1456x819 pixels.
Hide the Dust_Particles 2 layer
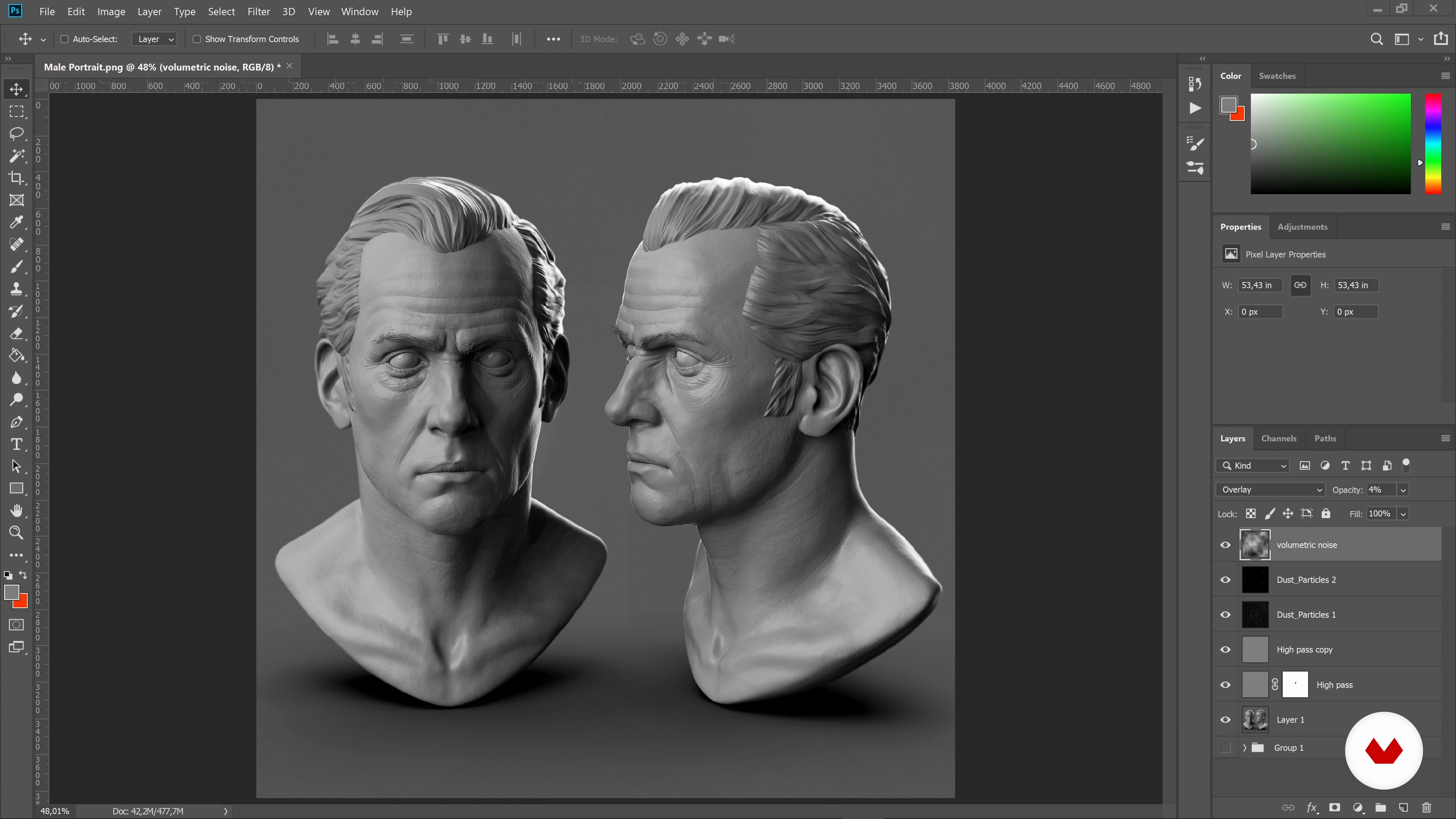tap(1225, 580)
